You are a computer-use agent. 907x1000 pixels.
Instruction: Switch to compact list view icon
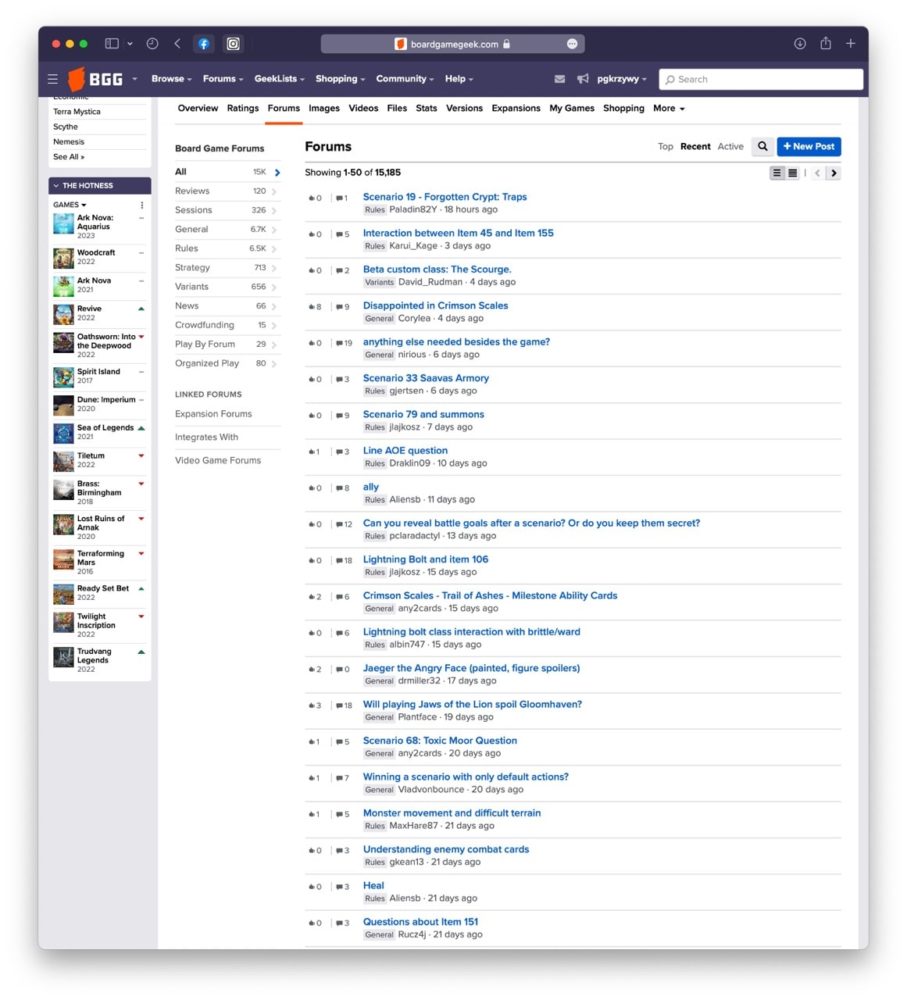pos(777,173)
